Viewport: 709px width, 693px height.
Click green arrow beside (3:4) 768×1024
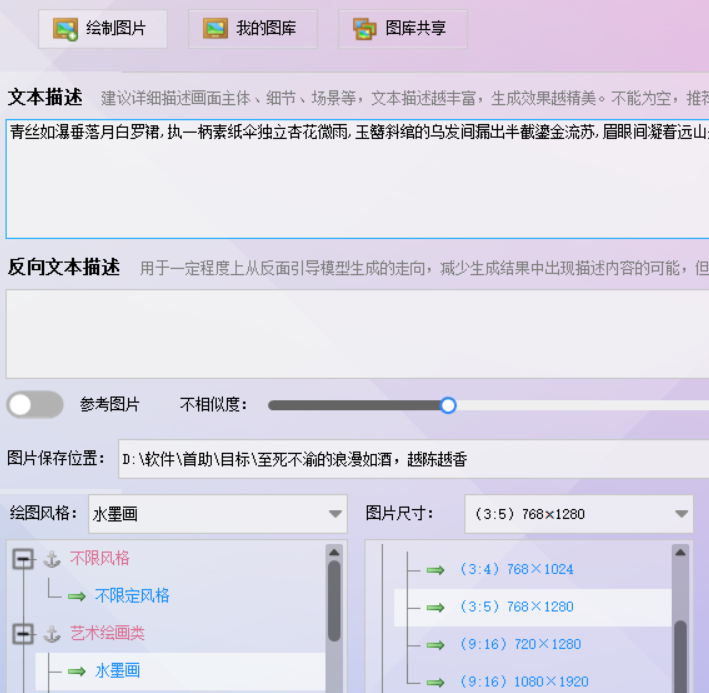435,569
